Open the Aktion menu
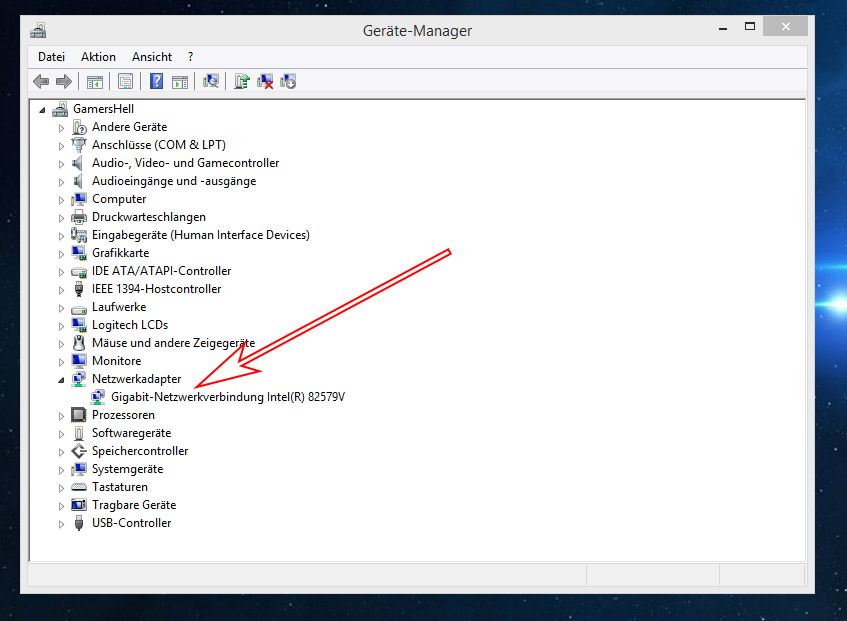The image size is (847, 621). [x=98, y=57]
